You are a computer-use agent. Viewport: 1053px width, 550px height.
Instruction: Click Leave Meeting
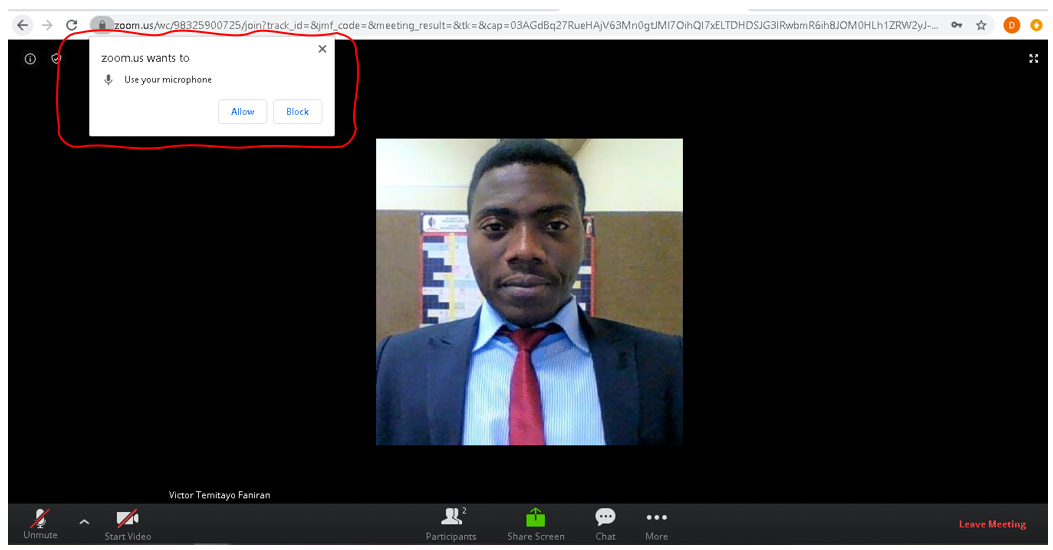point(991,524)
